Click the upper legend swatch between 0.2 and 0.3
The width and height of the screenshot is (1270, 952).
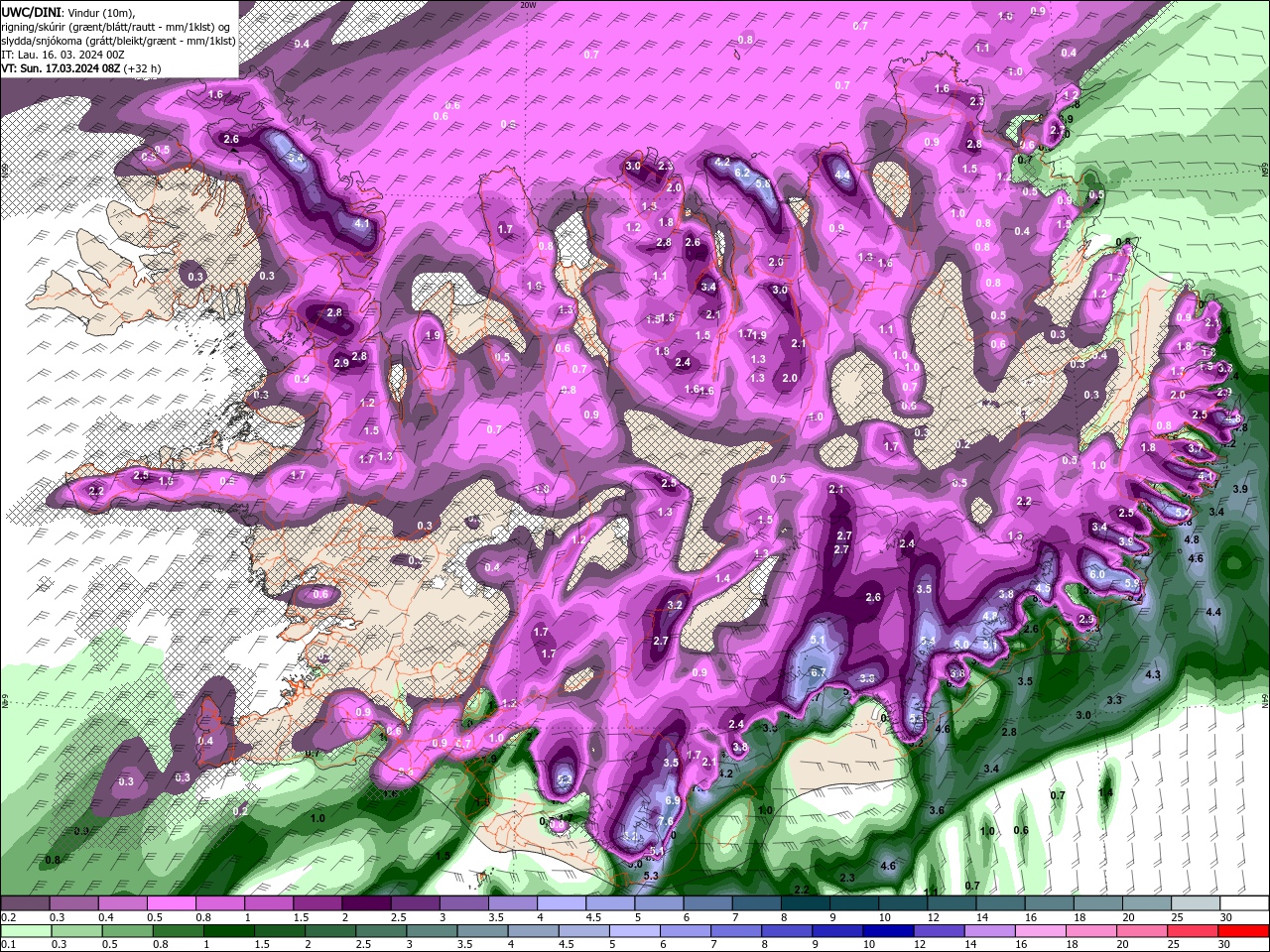pyautogui.click(x=25, y=903)
